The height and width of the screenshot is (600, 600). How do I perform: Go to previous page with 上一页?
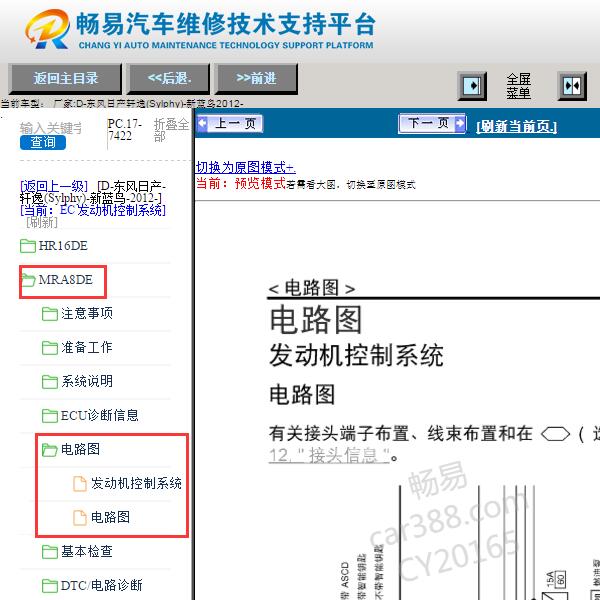(230, 124)
